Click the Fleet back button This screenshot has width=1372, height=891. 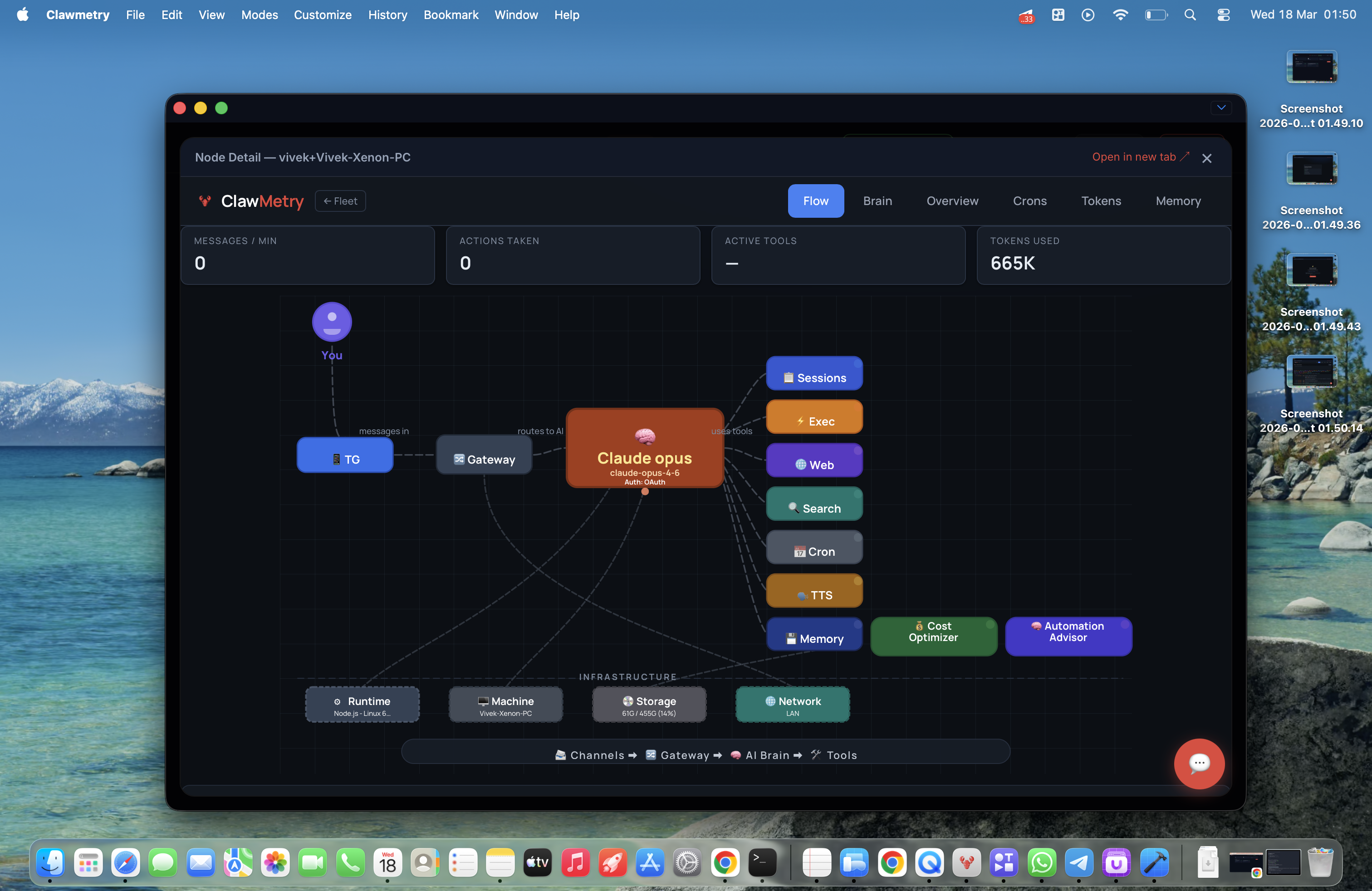(340, 201)
